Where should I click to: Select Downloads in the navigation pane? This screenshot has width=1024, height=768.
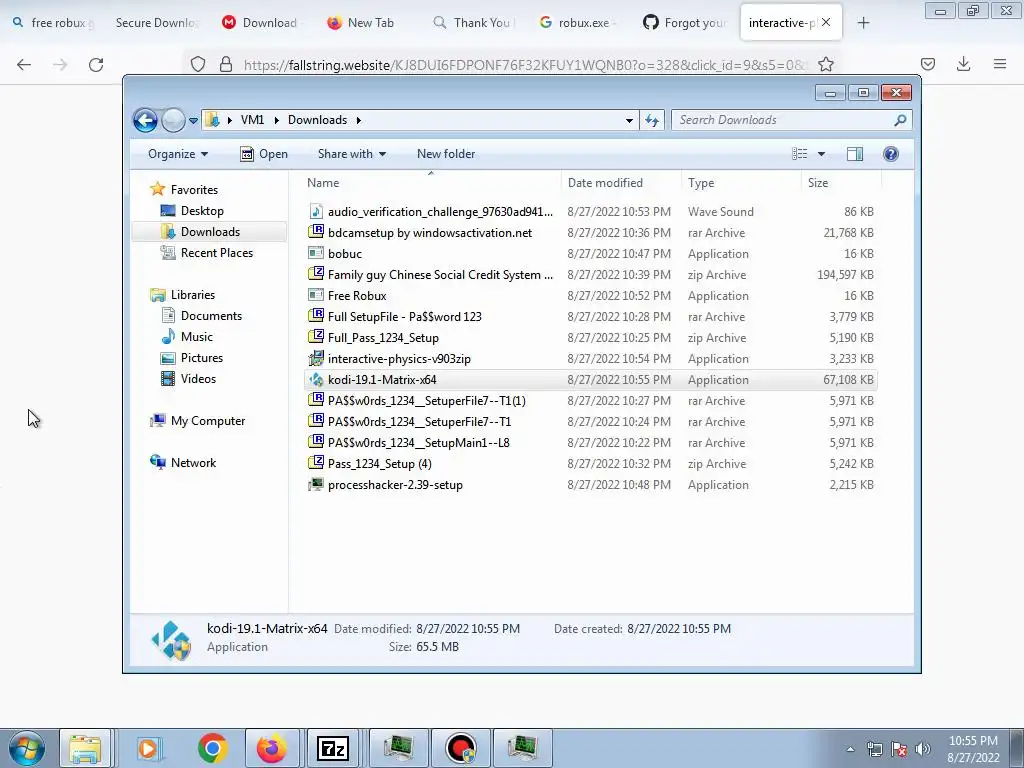[x=210, y=232]
